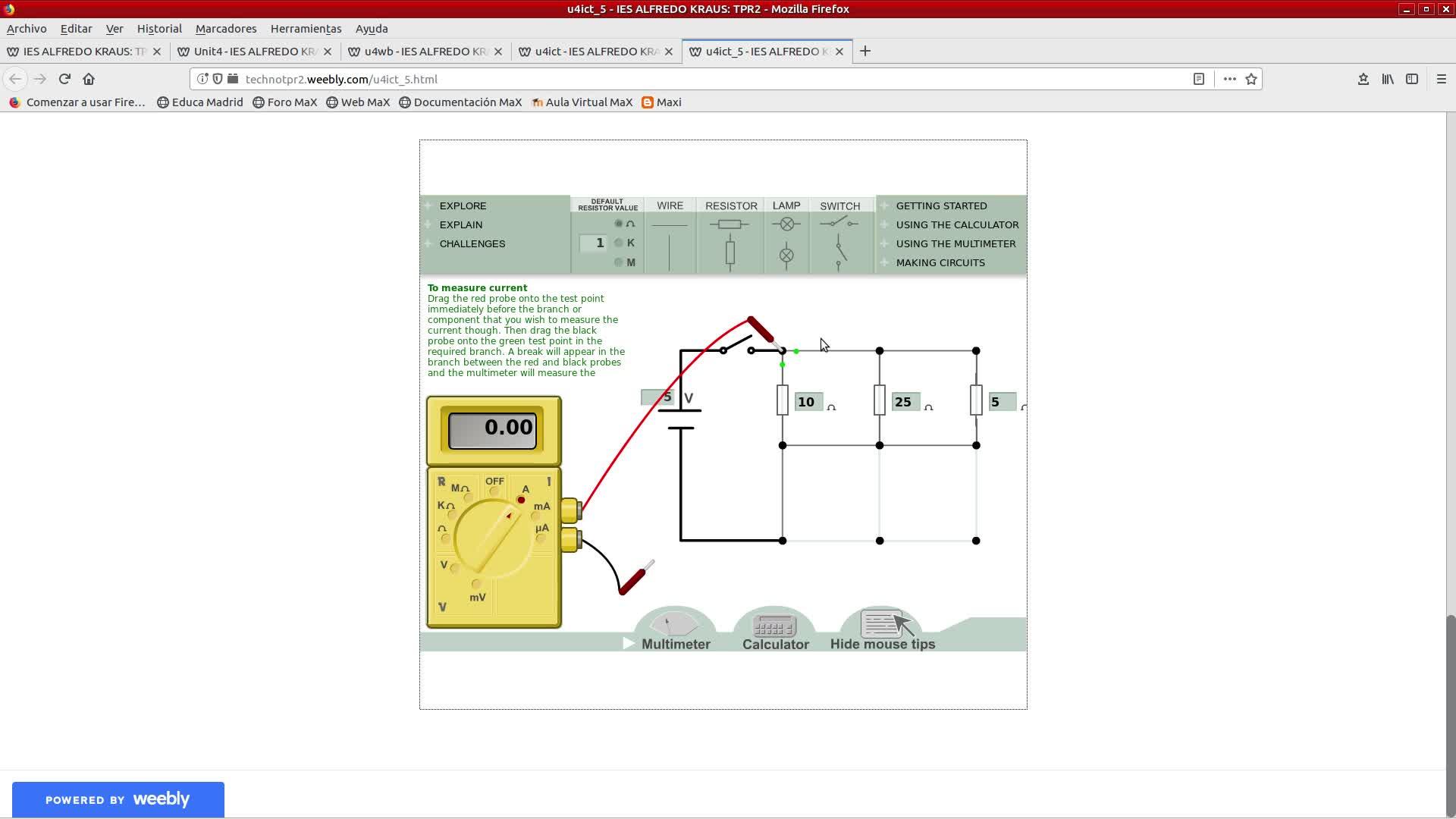Select the M resistor unit radio
Screen dimensions: 1456x819
pyautogui.click(x=619, y=262)
